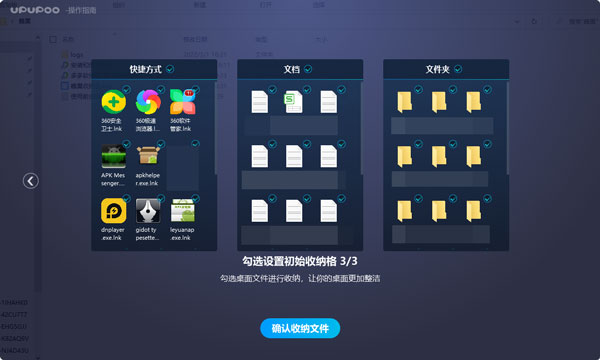Click the 360极速浏览器 colorful icon

(148, 102)
